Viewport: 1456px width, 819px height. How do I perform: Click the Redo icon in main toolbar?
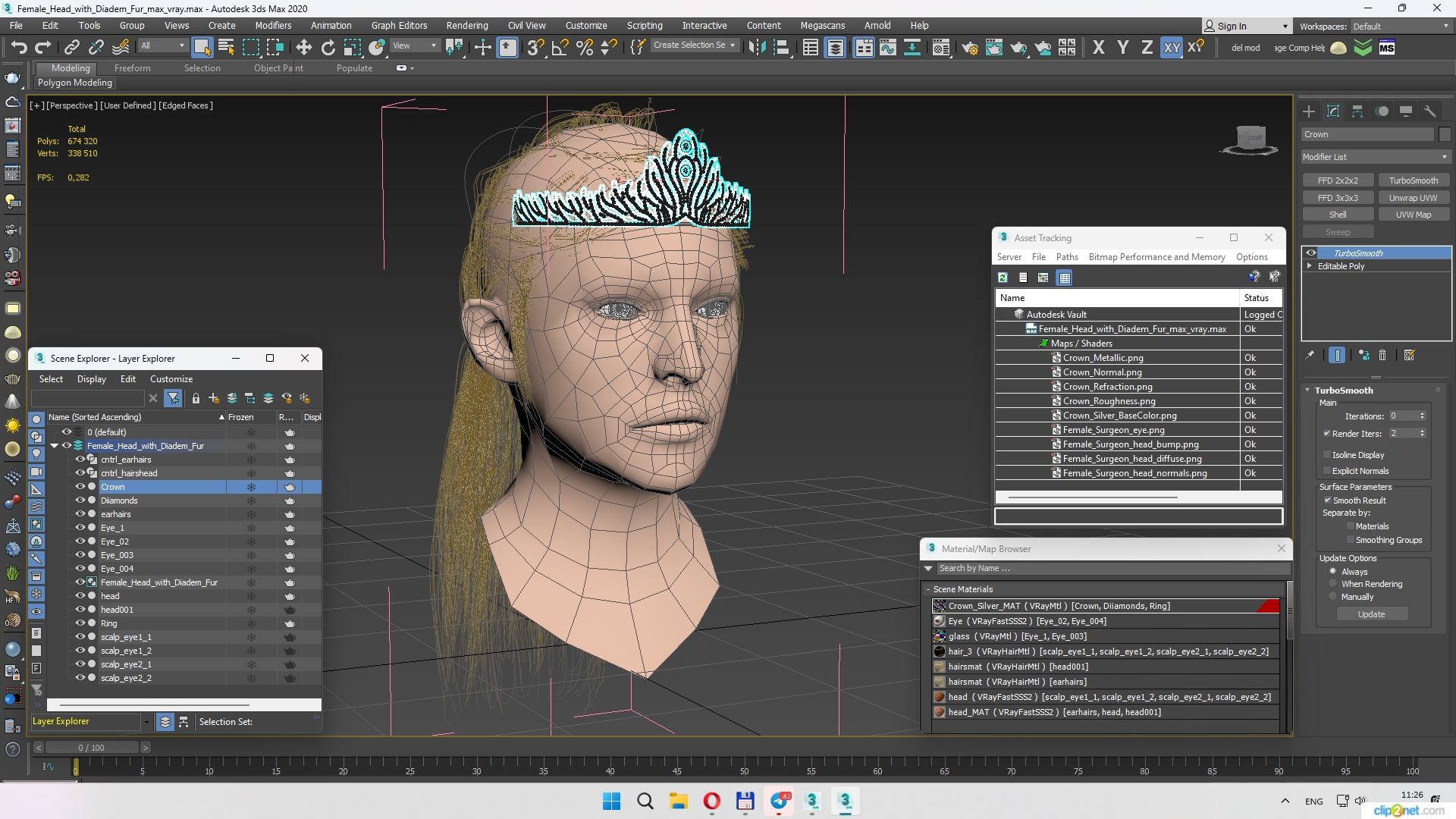tap(43, 48)
